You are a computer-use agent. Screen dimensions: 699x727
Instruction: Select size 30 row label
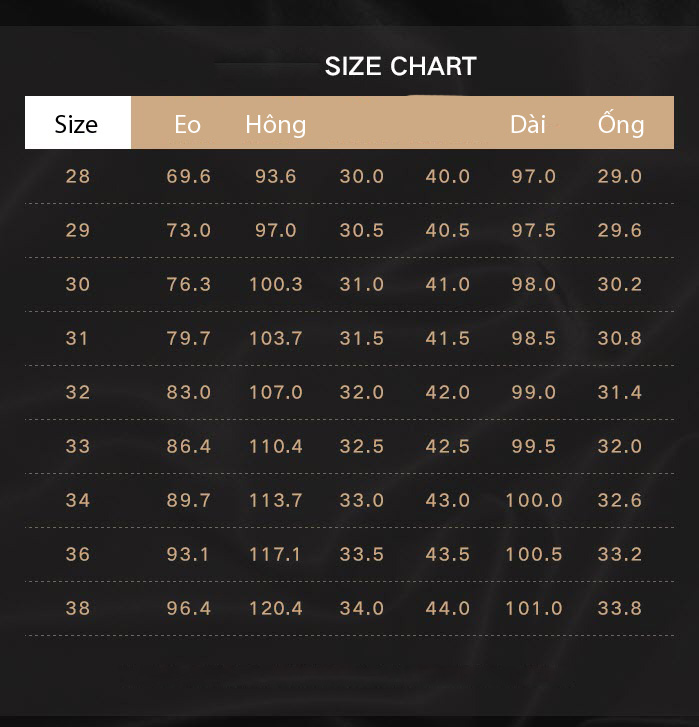point(78,284)
